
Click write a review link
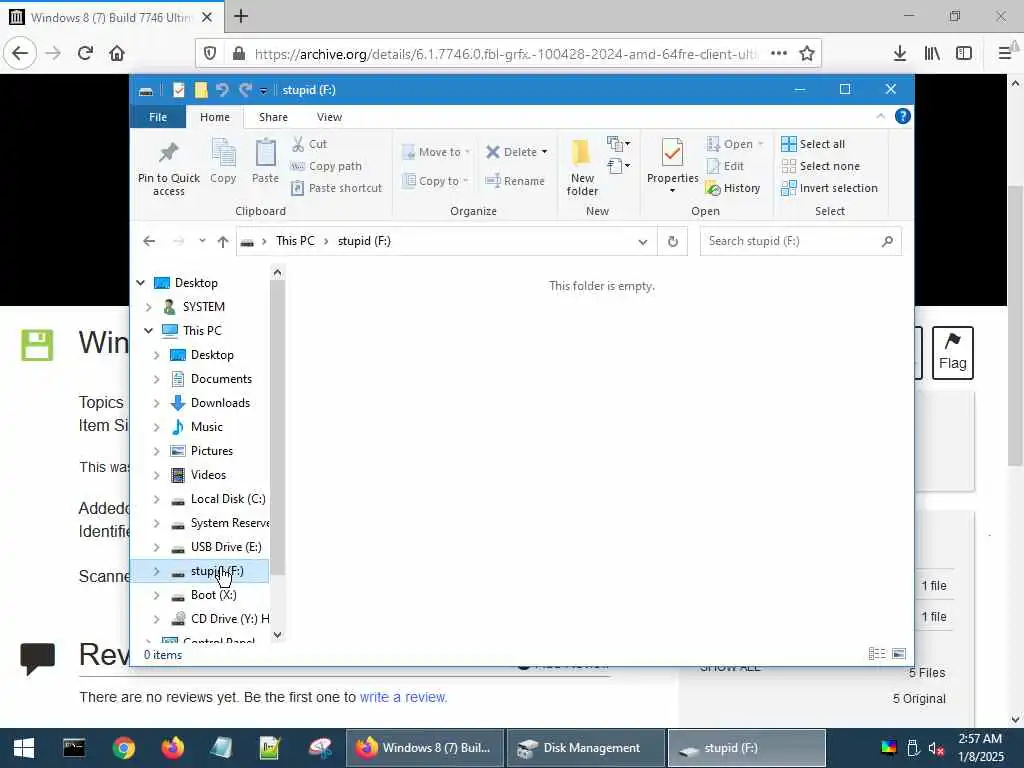click(x=403, y=697)
